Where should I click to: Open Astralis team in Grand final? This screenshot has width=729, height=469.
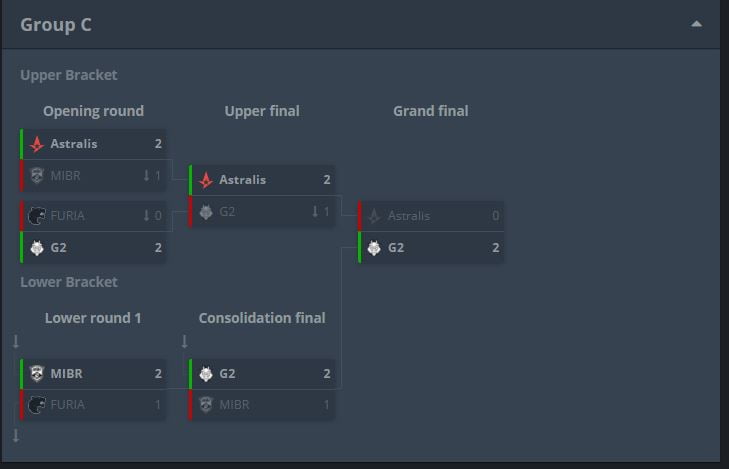[408, 216]
